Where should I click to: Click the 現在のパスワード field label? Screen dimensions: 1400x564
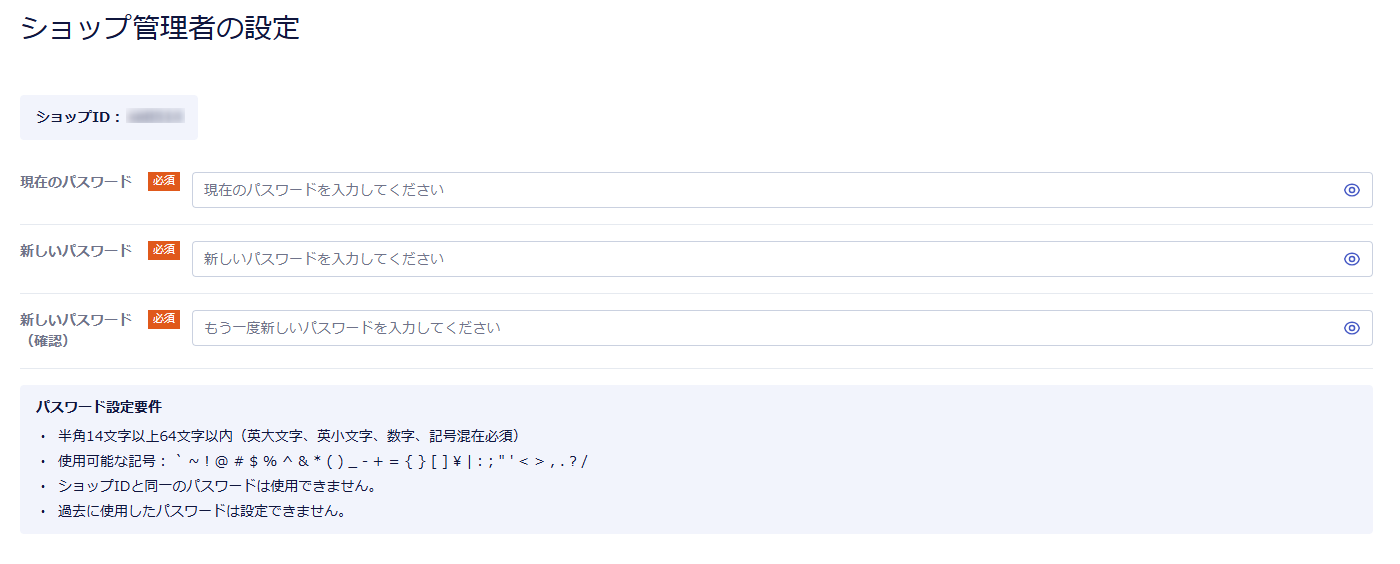[x=76, y=182]
